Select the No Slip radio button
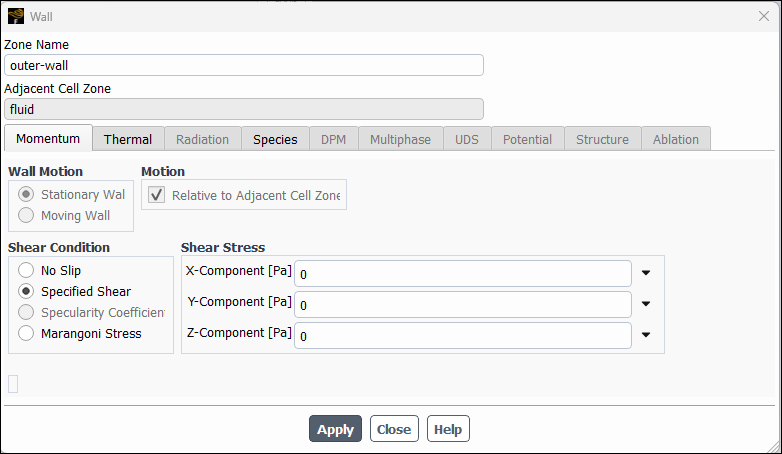The height and width of the screenshot is (454, 782). 26,270
